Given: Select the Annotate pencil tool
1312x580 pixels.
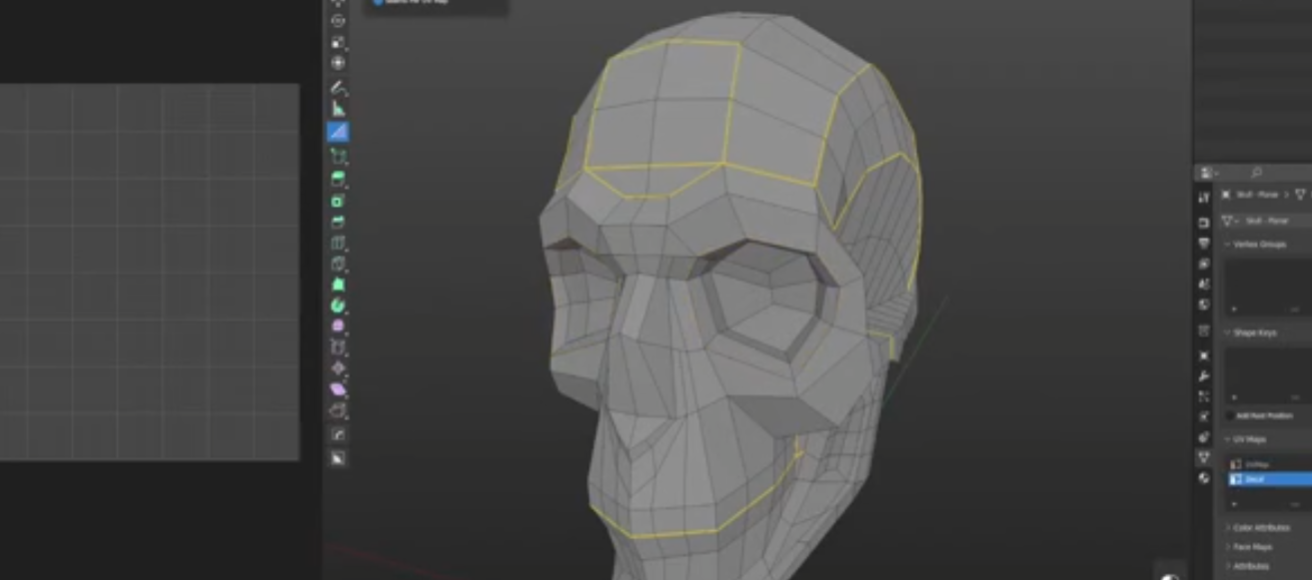Looking at the screenshot, I should tap(338, 88).
